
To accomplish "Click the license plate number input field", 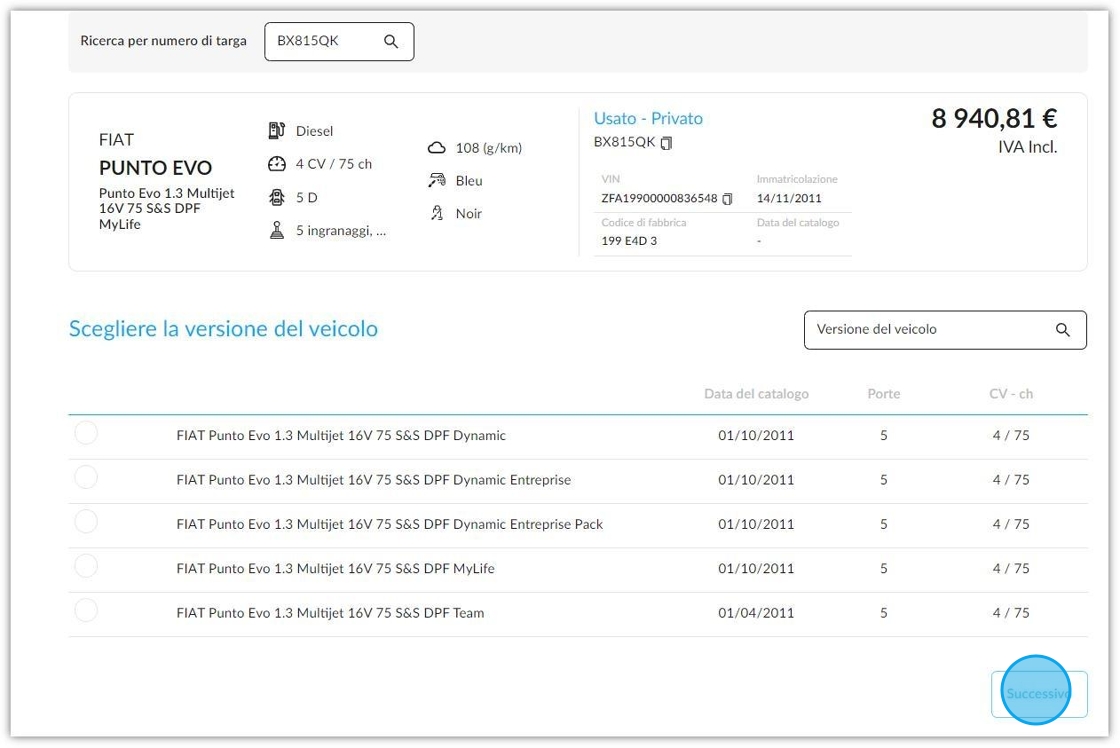I will 339,41.
